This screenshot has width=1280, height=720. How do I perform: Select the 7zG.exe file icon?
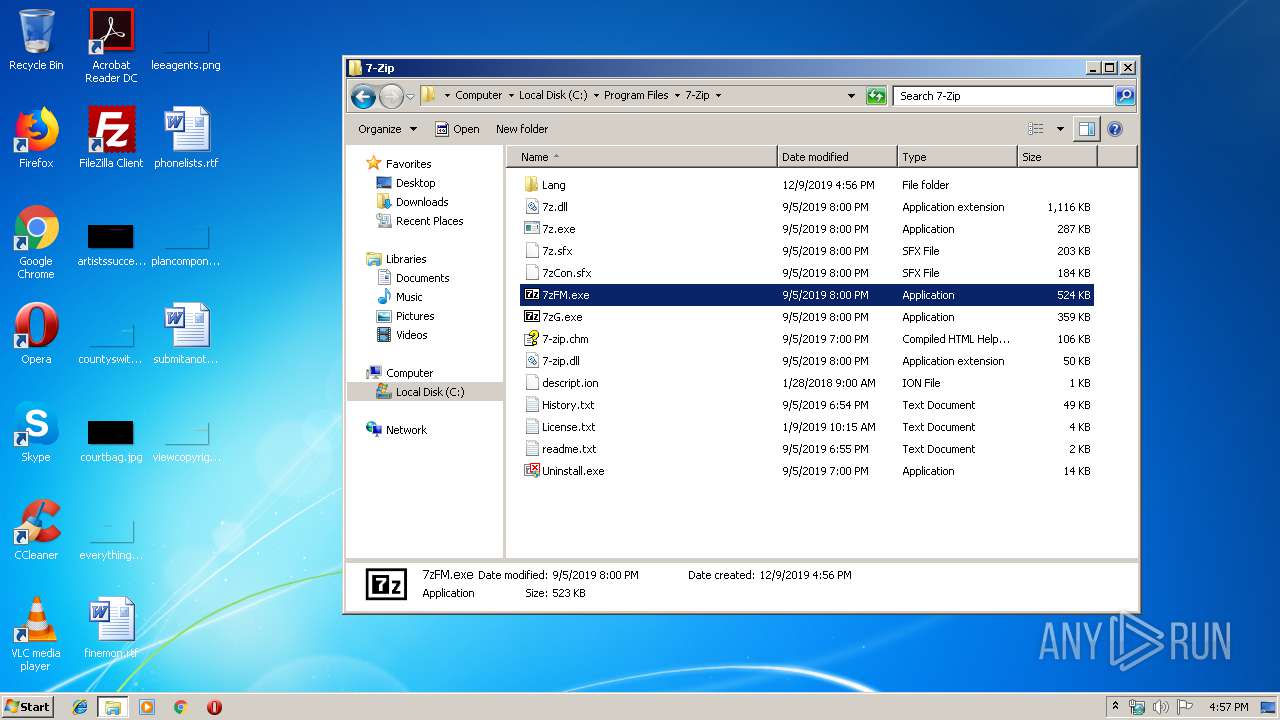click(532, 317)
